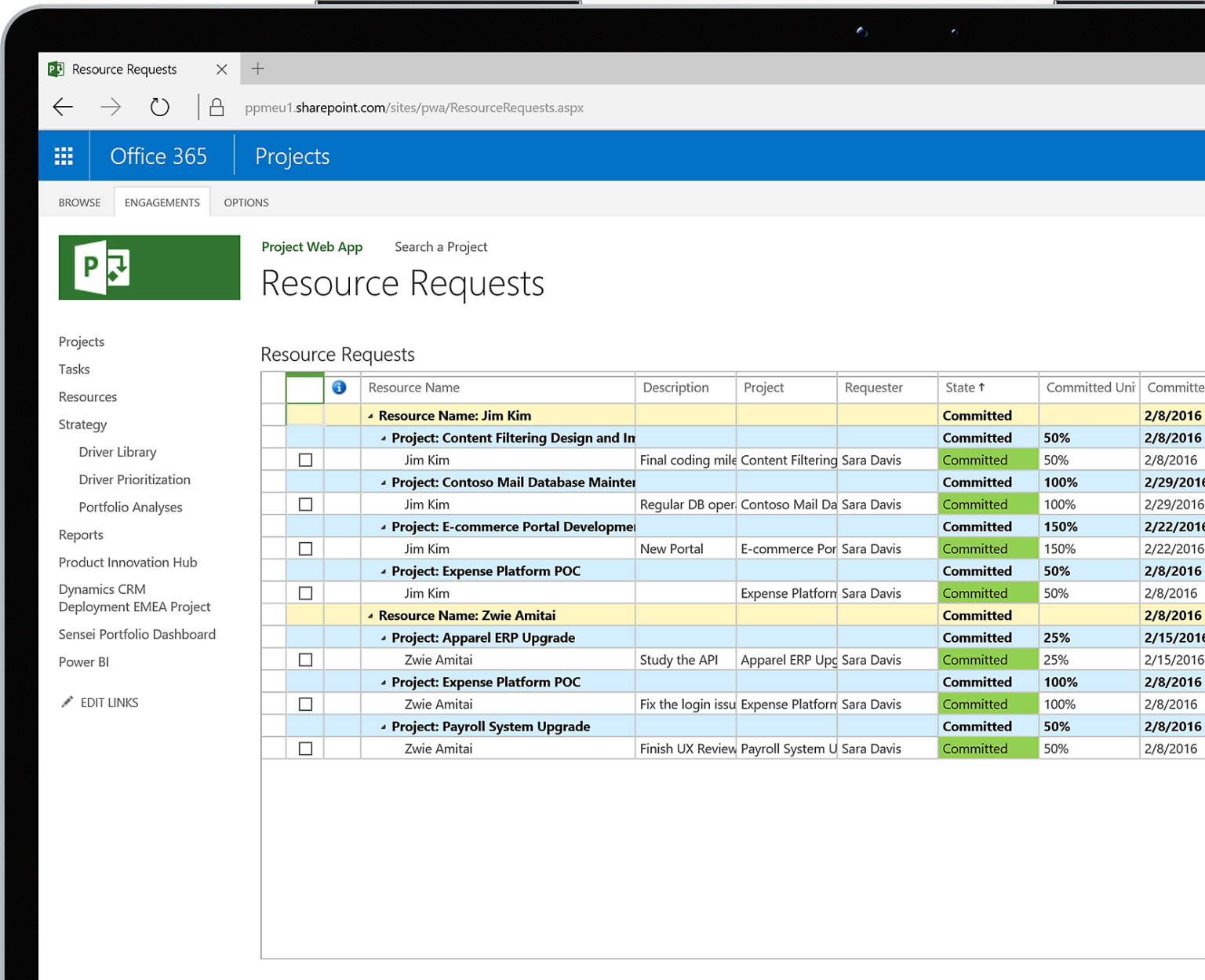The width and height of the screenshot is (1205, 980).
Task: Select Zwie Amitai's Apparel ERP Upgrade checkbox
Action: point(305,660)
